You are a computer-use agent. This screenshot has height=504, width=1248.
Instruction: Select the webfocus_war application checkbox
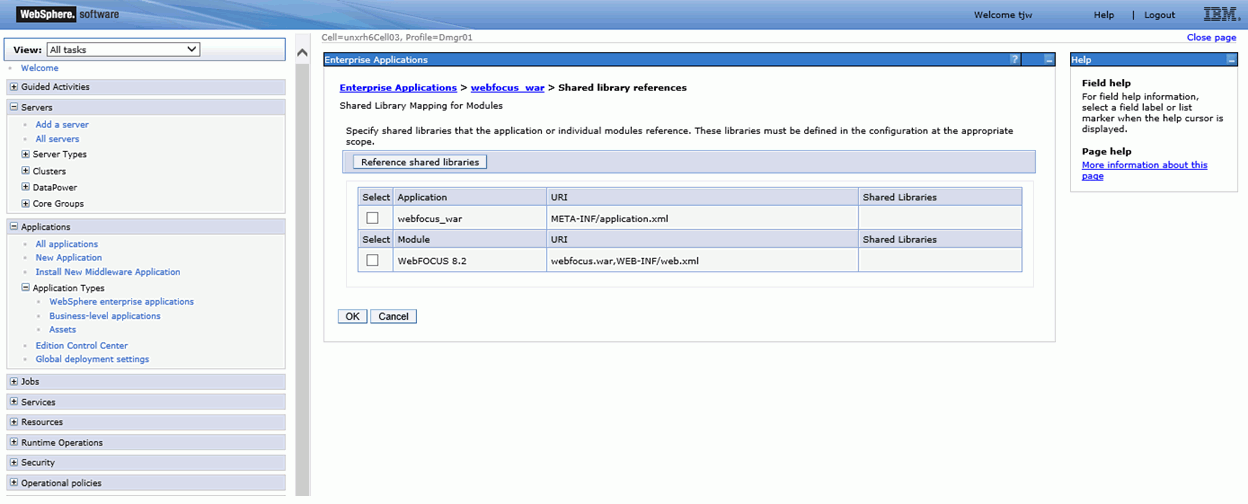372,218
